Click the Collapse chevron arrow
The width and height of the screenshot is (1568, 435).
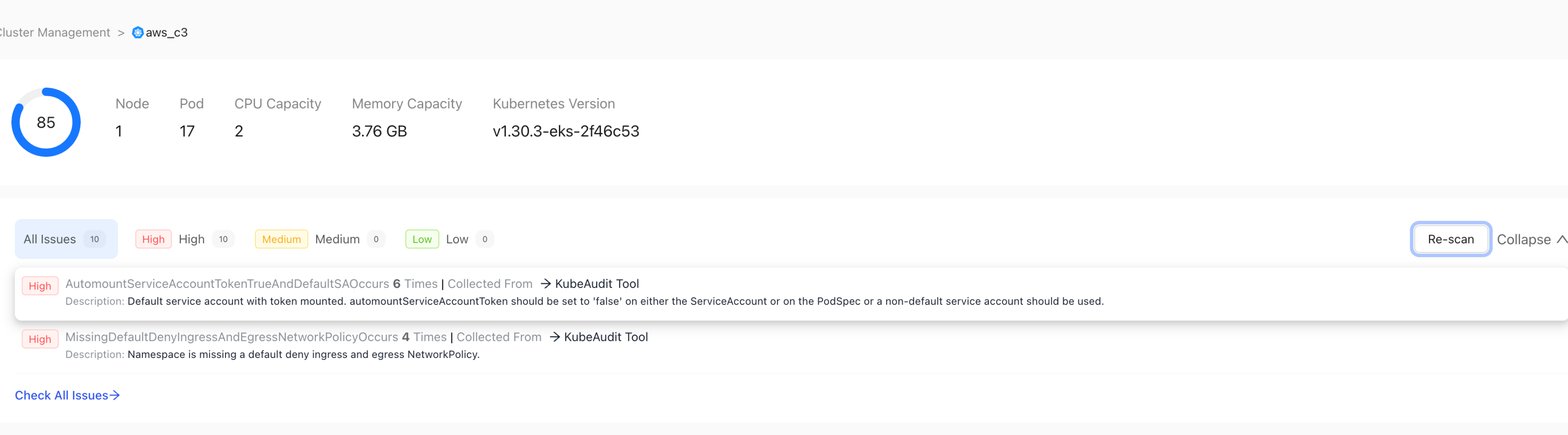pos(1562,239)
